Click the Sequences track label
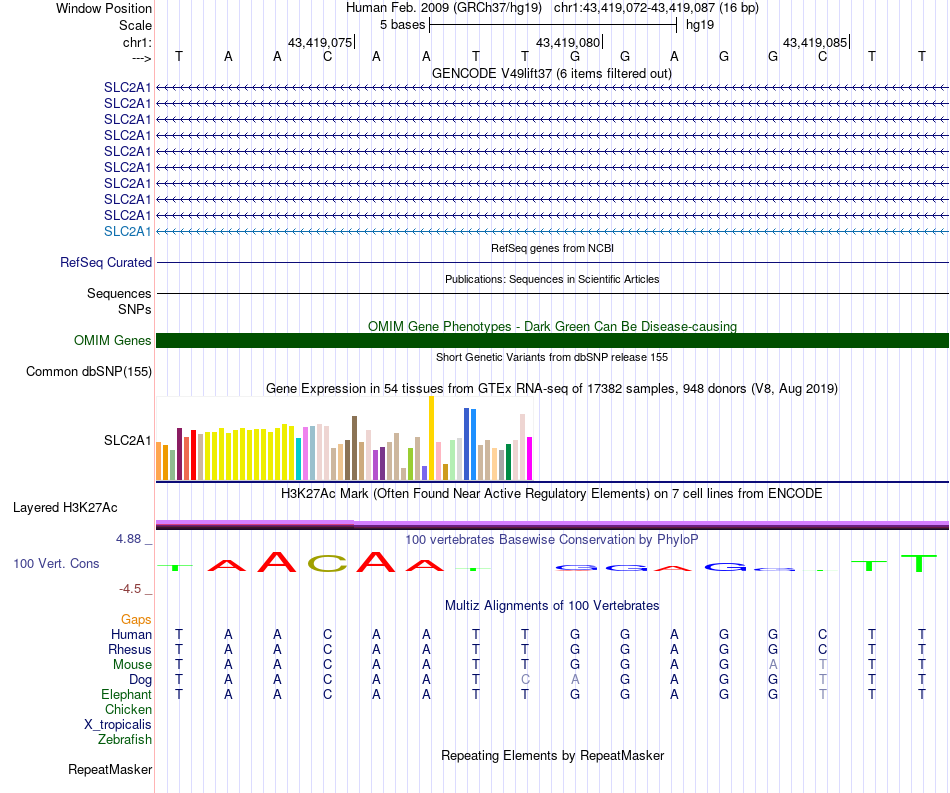This screenshot has height=793, width=950. 119,294
